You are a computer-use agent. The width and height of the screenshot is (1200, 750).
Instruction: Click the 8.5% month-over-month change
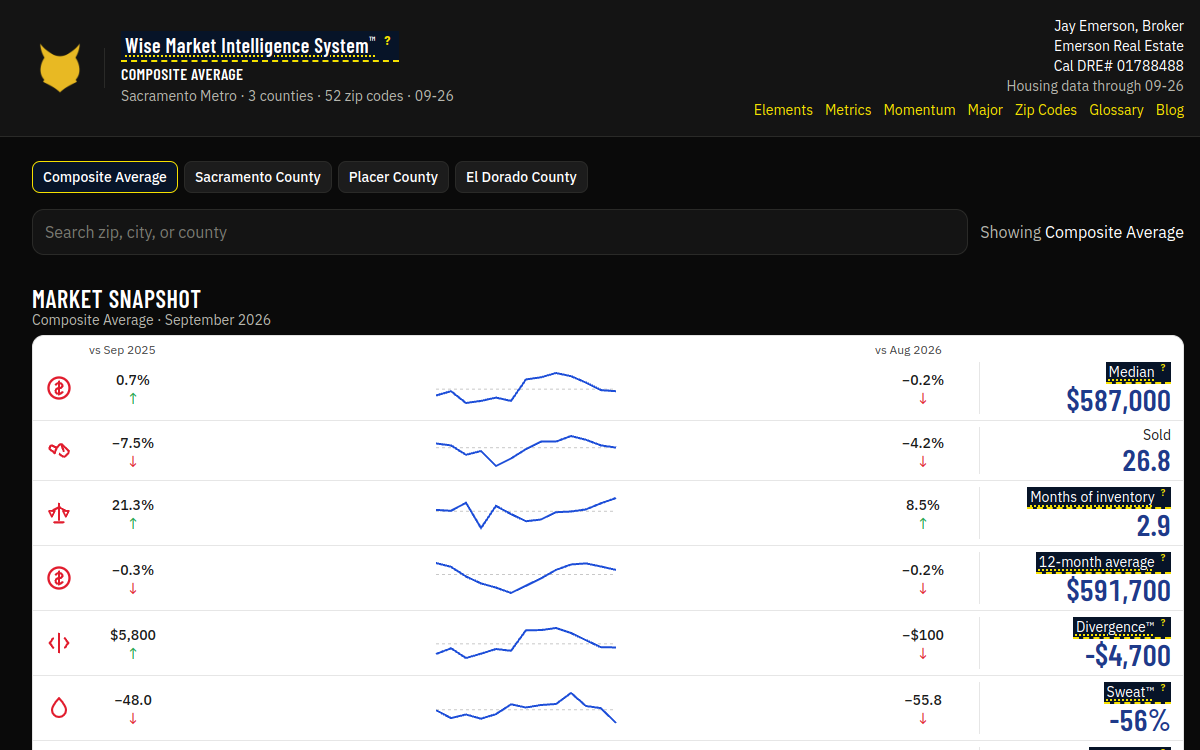click(x=923, y=505)
